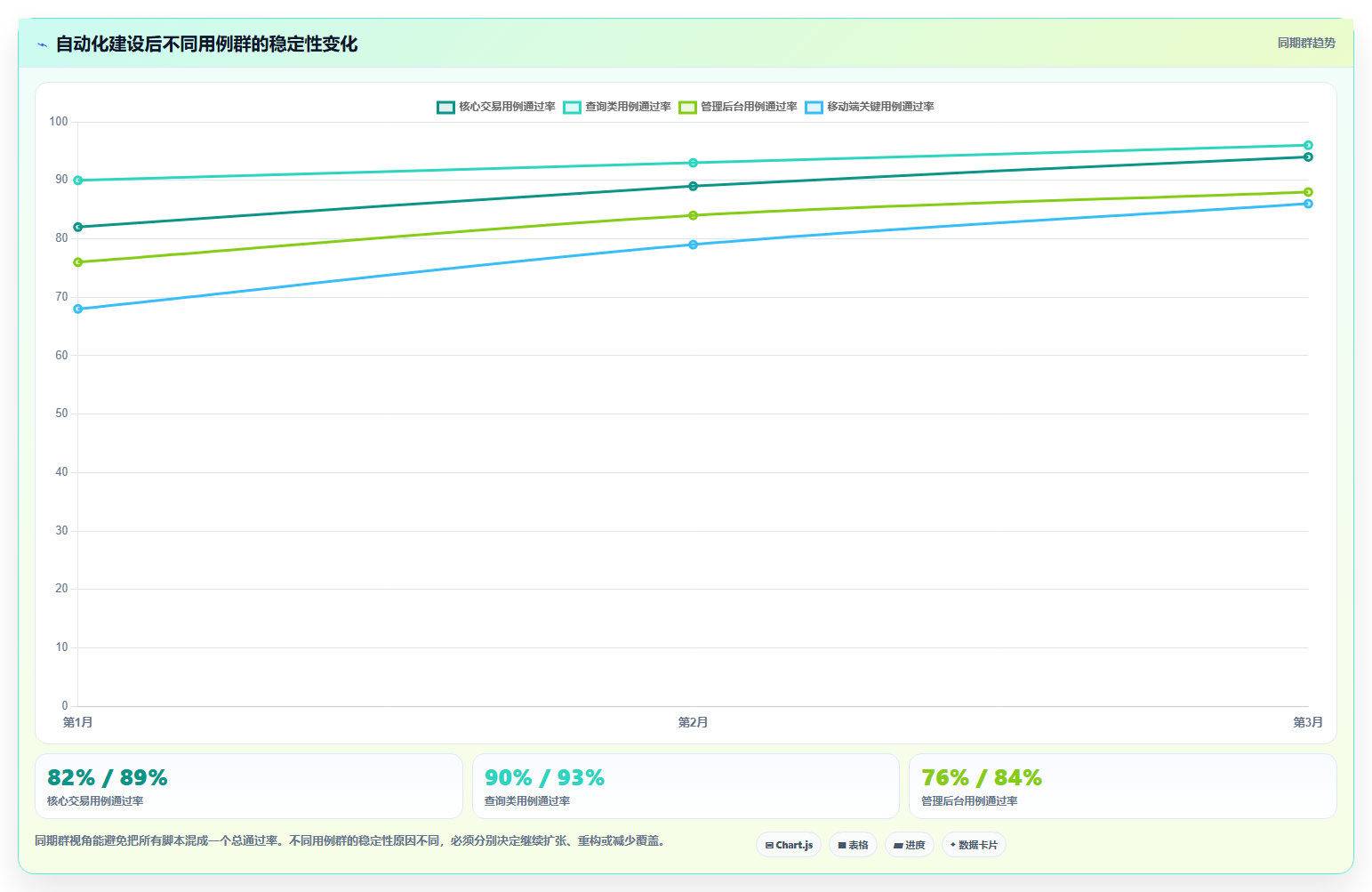This screenshot has height=892, width=1372.
Task: Toggle the 移动端关键用例通过率 legend series
Action: (870, 107)
